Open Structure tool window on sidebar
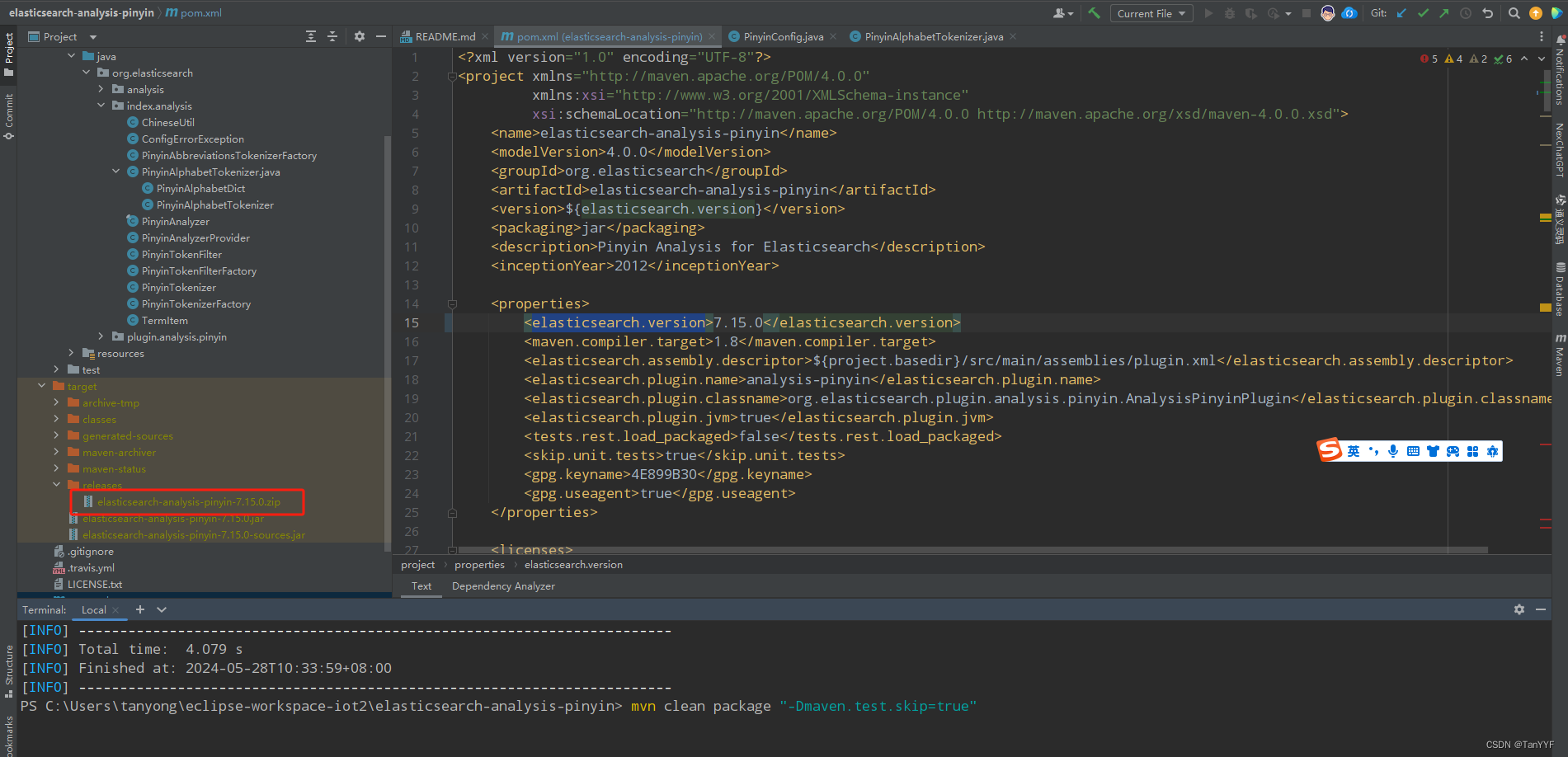1568x757 pixels. click(9, 670)
